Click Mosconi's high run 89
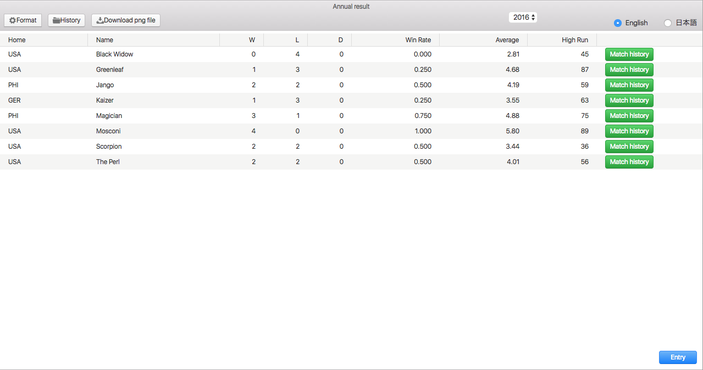703x370 pixels. [x=584, y=131]
